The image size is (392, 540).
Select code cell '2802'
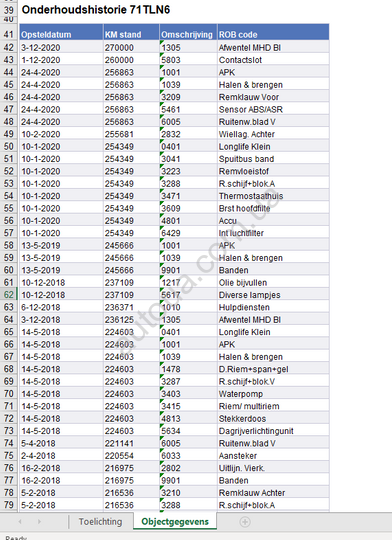pyautogui.click(x=188, y=468)
